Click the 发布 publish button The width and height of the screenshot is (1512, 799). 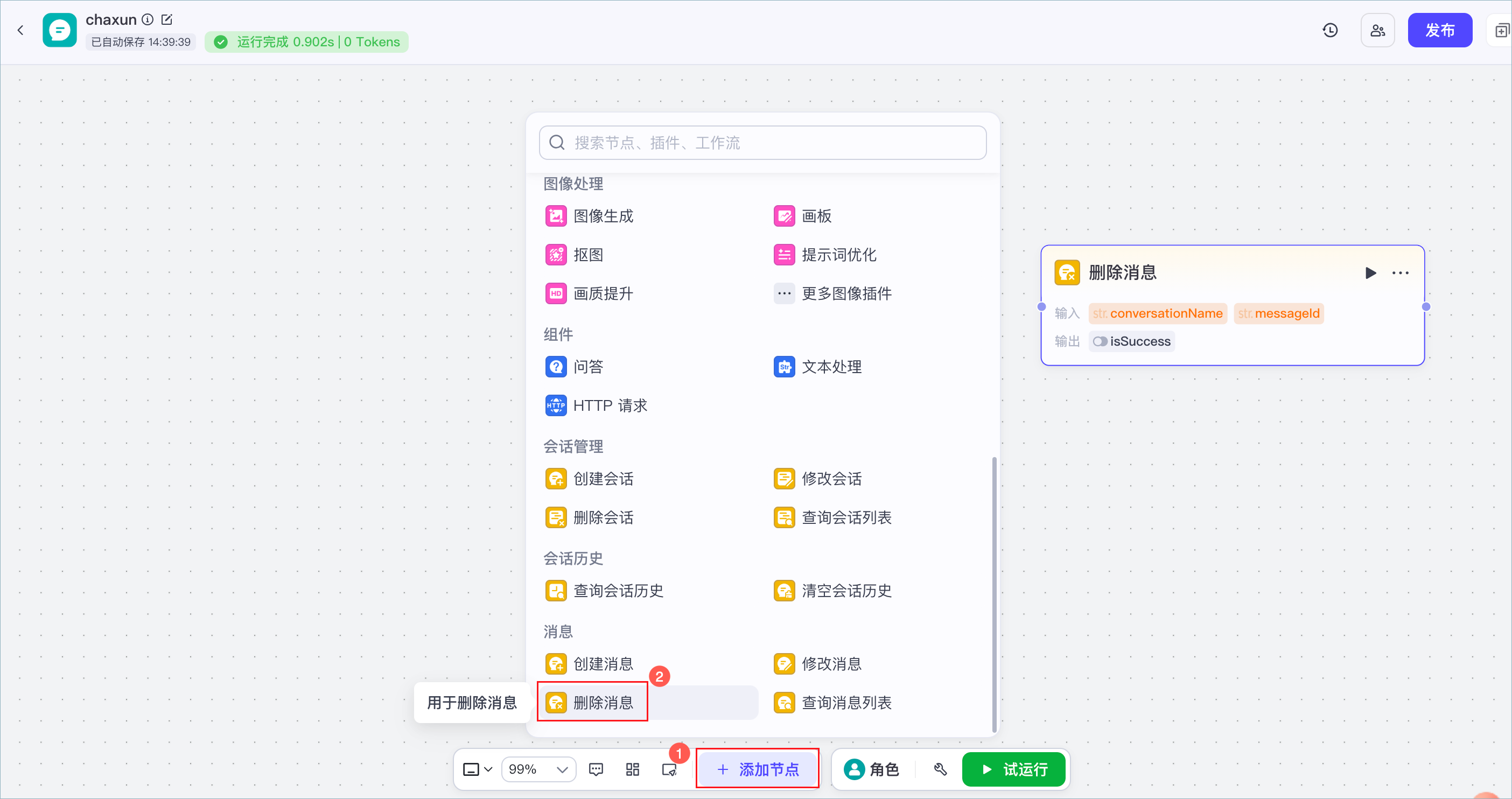click(x=1440, y=30)
